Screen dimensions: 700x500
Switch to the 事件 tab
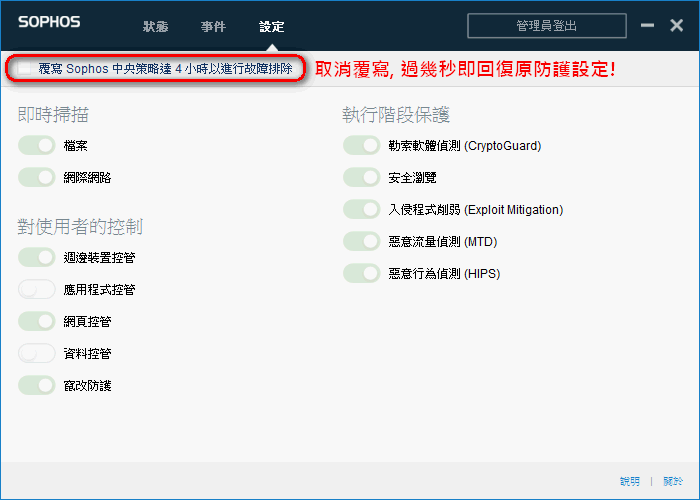click(213, 26)
